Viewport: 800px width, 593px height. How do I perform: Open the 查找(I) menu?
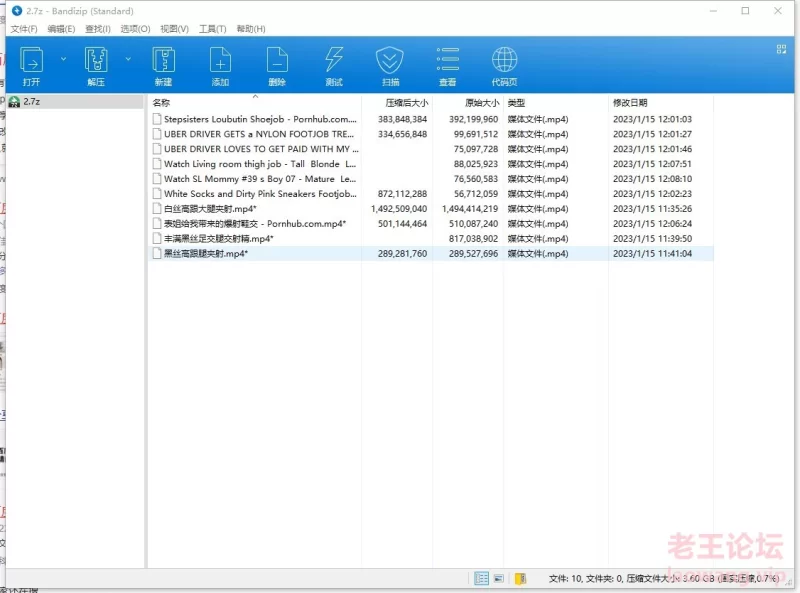pos(97,29)
